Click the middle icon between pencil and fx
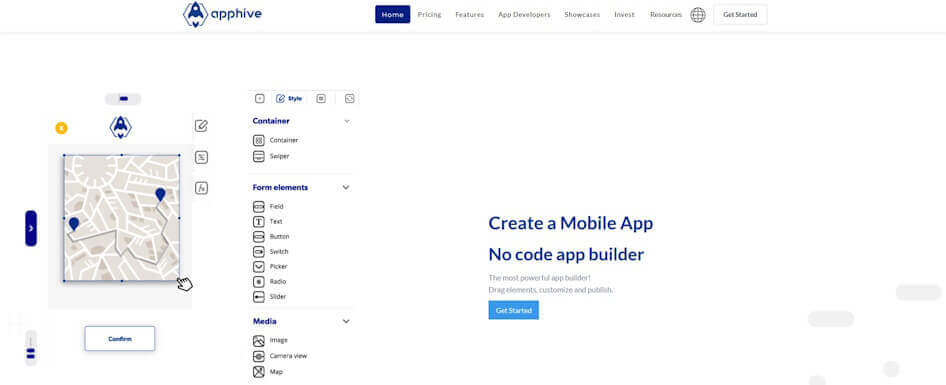The width and height of the screenshot is (946, 385). [x=202, y=158]
